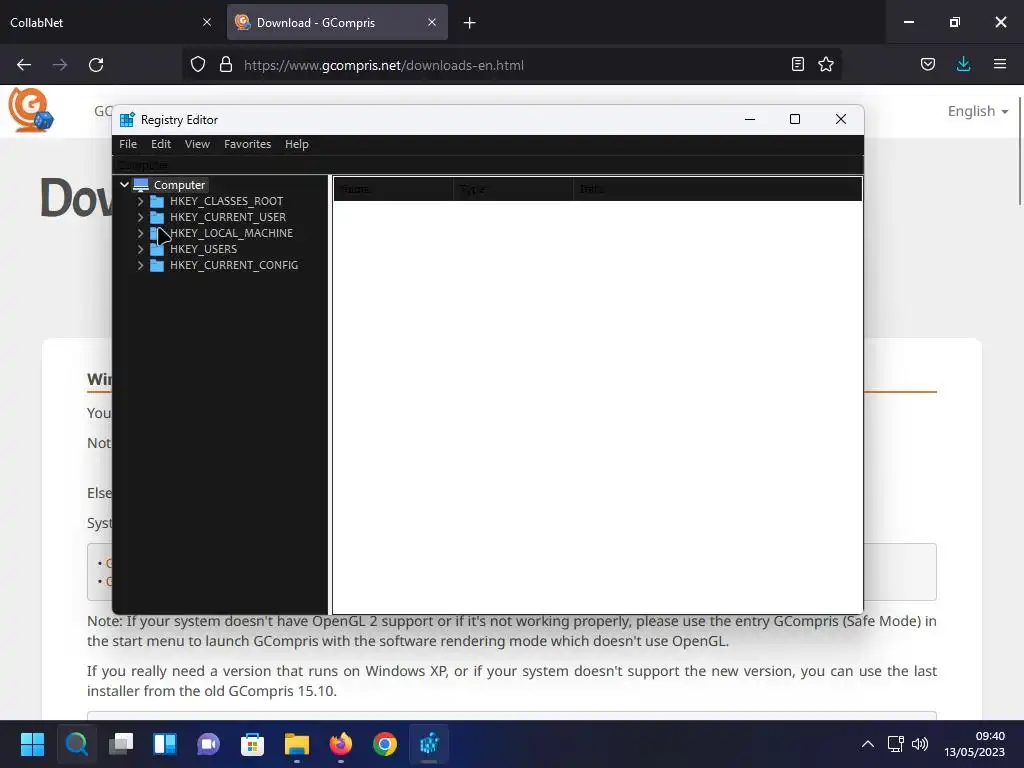This screenshot has height=768, width=1024.
Task: Collapse the Computer tree node
Action: (124, 185)
